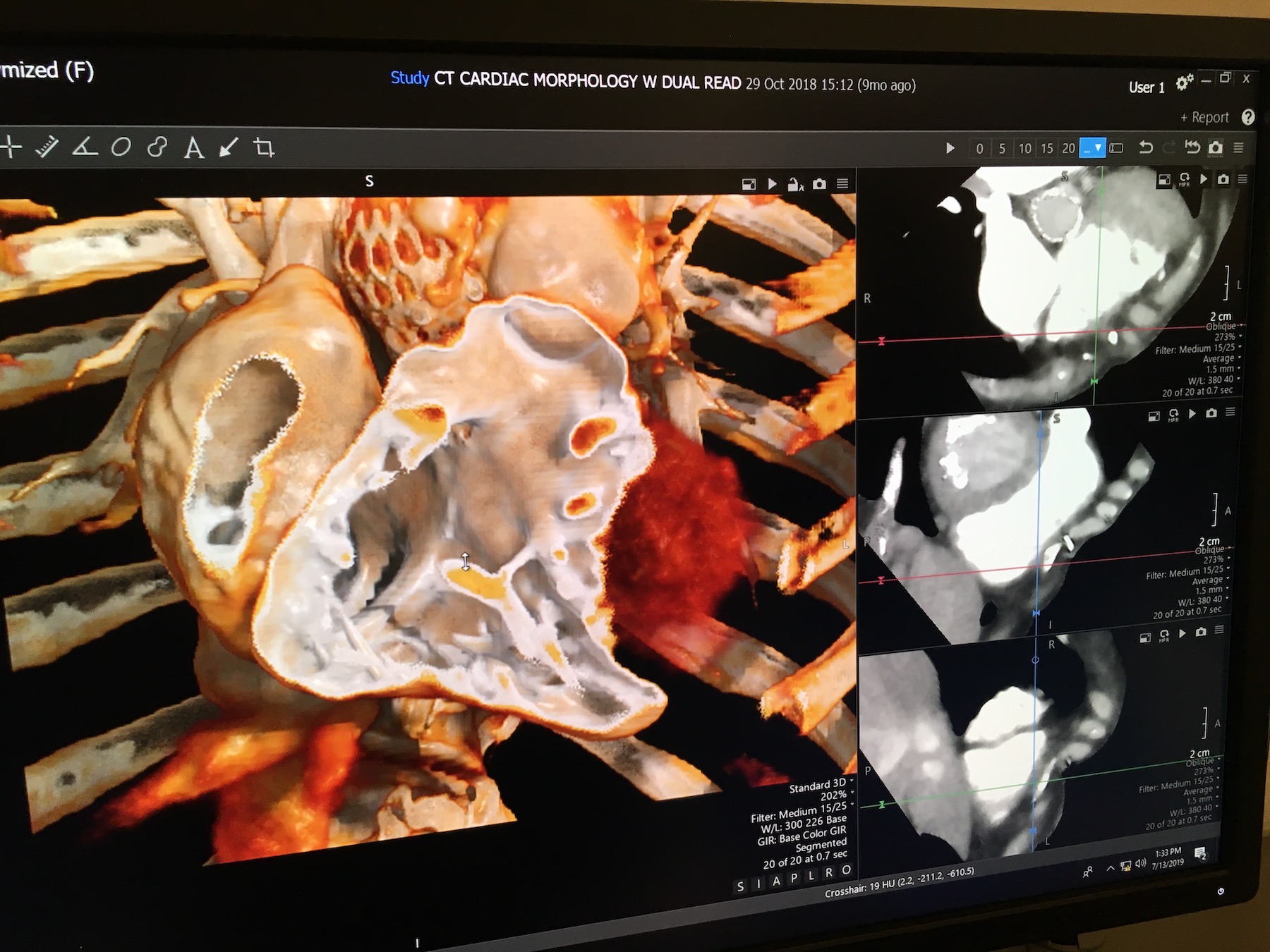Open the 3D viewport hamburger menu

tap(842, 184)
